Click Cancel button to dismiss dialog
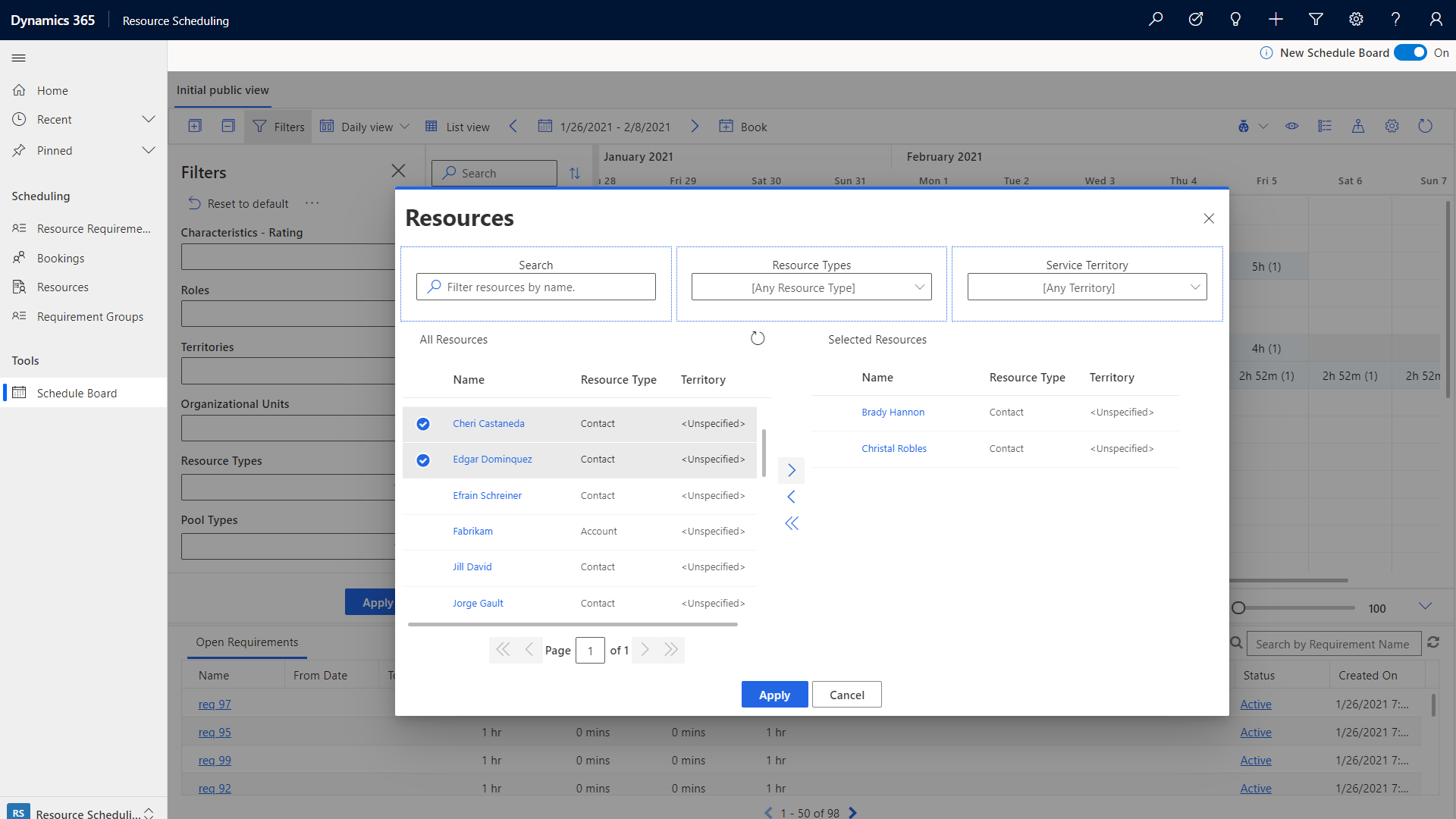The width and height of the screenshot is (1456, 819). point(846,694)
